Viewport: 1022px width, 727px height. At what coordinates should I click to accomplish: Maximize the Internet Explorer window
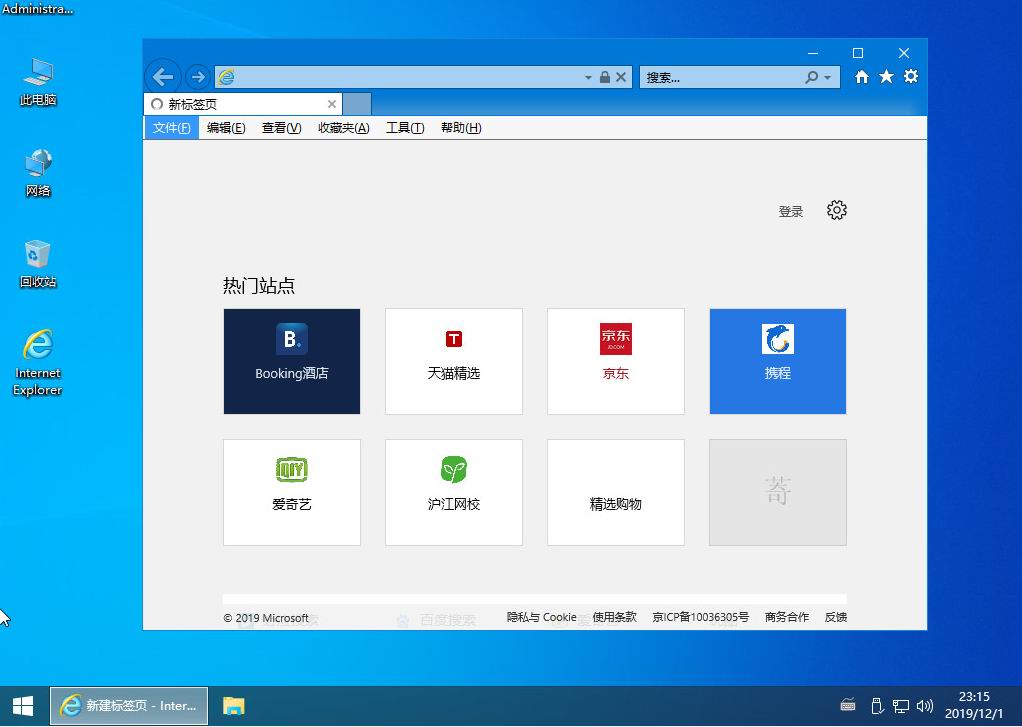[858, 53]
